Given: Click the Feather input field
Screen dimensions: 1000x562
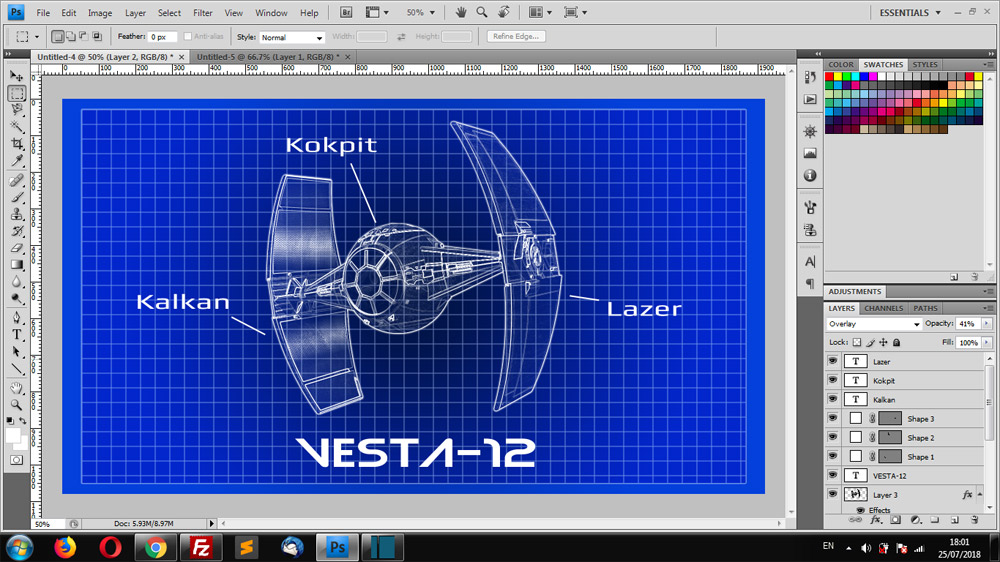Looking at the screenshot, I should tap(163, 37).
